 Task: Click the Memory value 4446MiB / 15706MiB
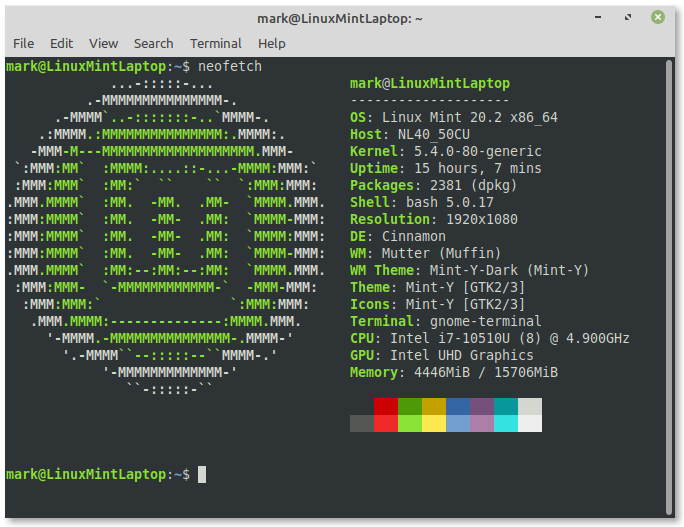point(486,373)
